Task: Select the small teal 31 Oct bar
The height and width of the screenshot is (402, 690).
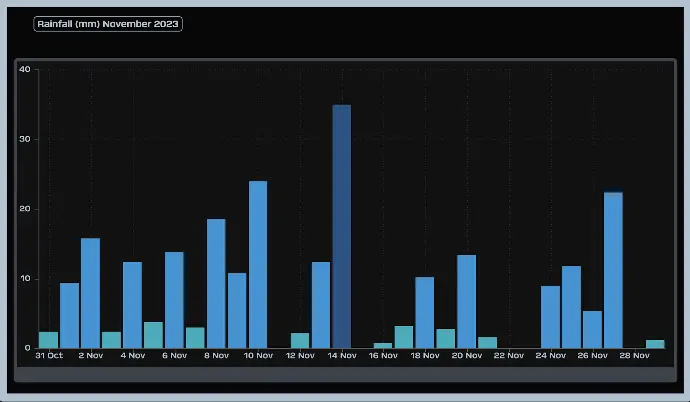Action: point(48,340)
